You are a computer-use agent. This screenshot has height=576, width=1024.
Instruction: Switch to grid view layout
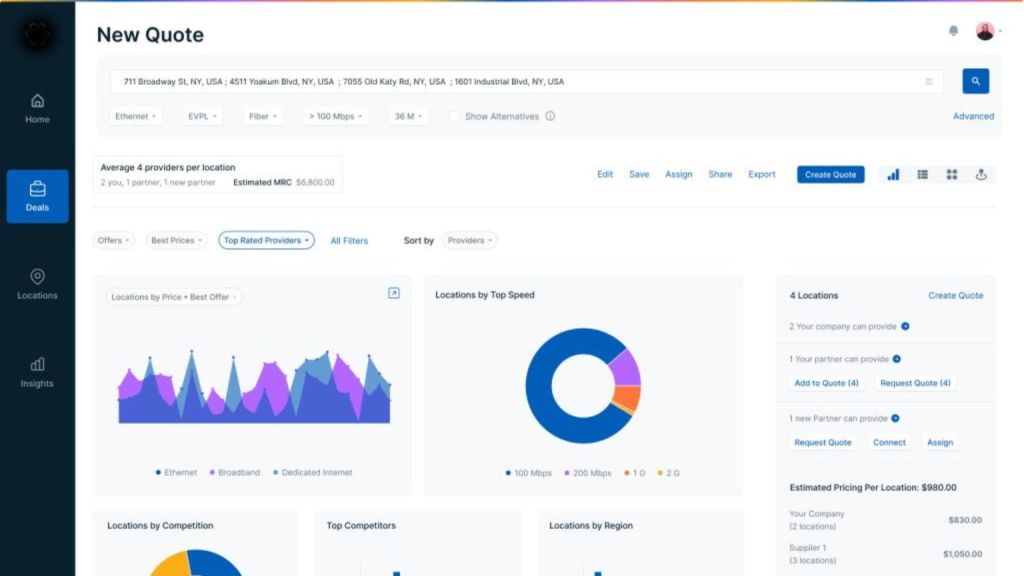point(951,174)
